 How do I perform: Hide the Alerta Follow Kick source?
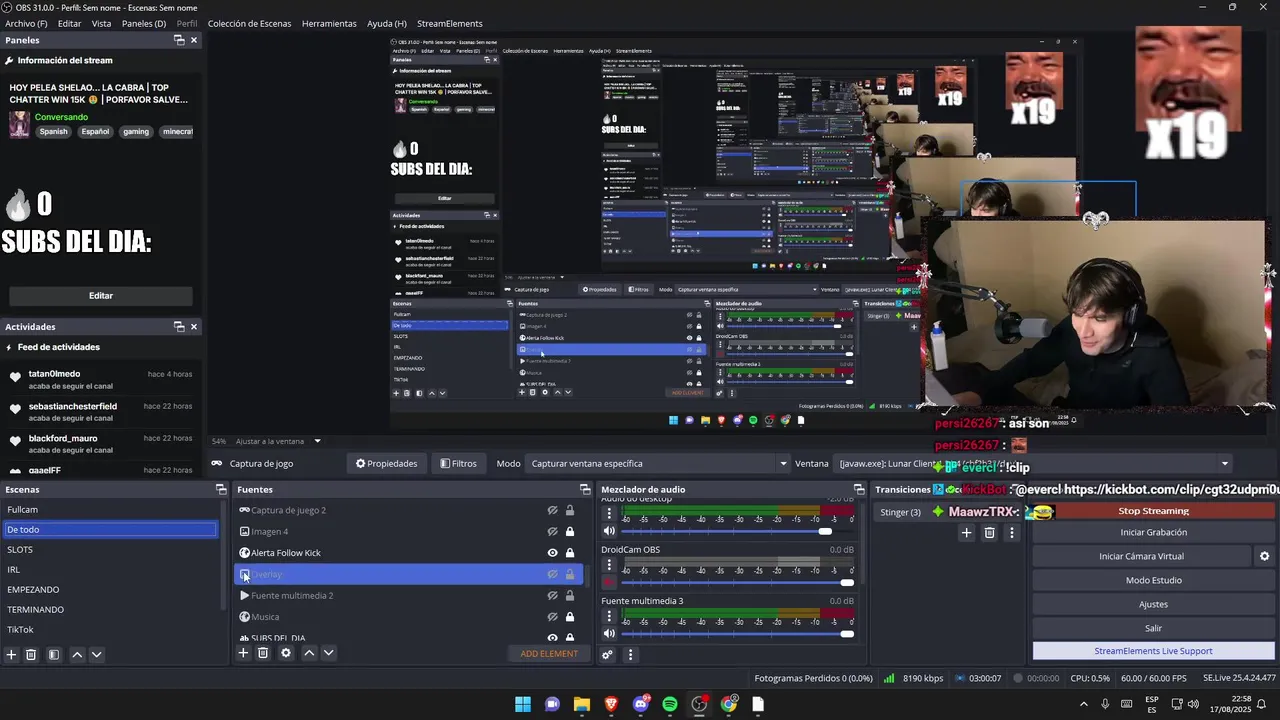pyautogui.click(x=552, y=553)
